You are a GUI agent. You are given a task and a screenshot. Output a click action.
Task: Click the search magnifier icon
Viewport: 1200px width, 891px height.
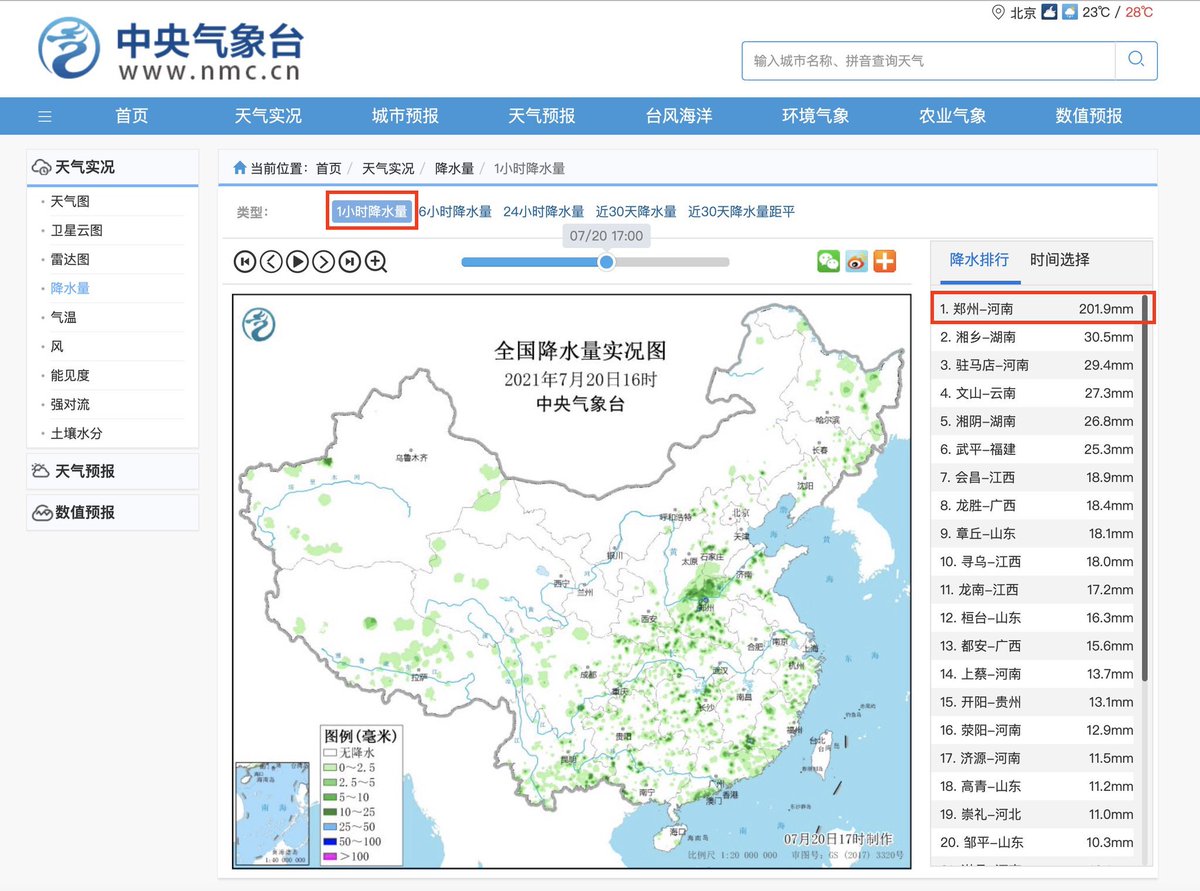1136,60
